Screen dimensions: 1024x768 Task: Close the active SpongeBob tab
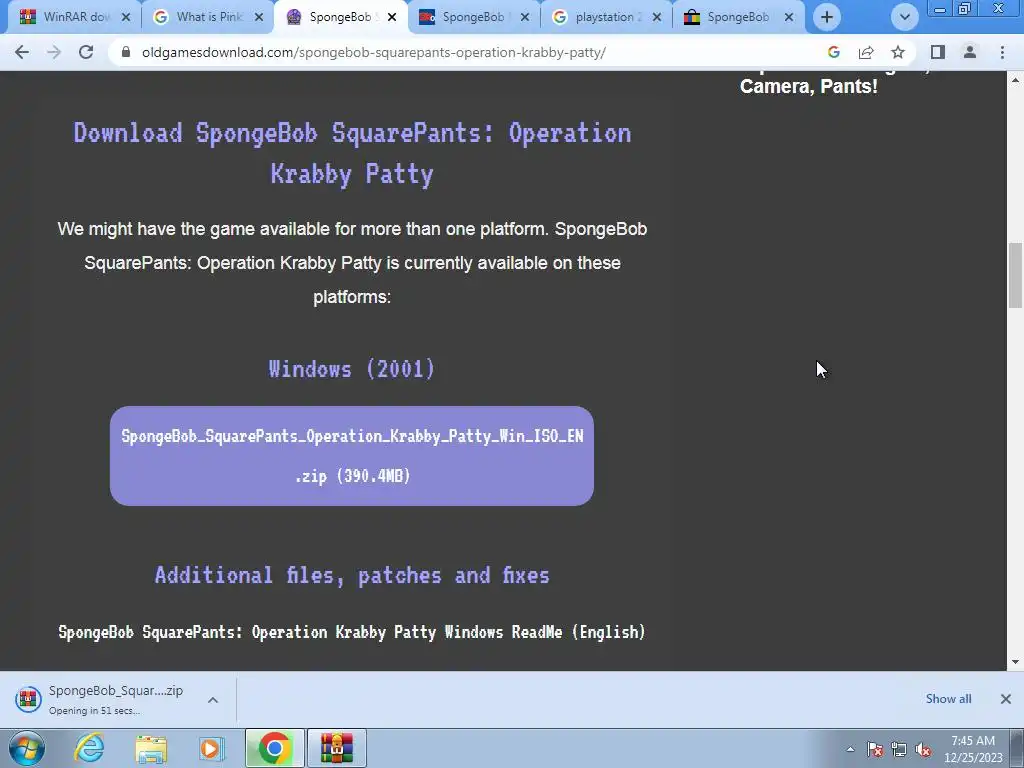tap(392, 17)
